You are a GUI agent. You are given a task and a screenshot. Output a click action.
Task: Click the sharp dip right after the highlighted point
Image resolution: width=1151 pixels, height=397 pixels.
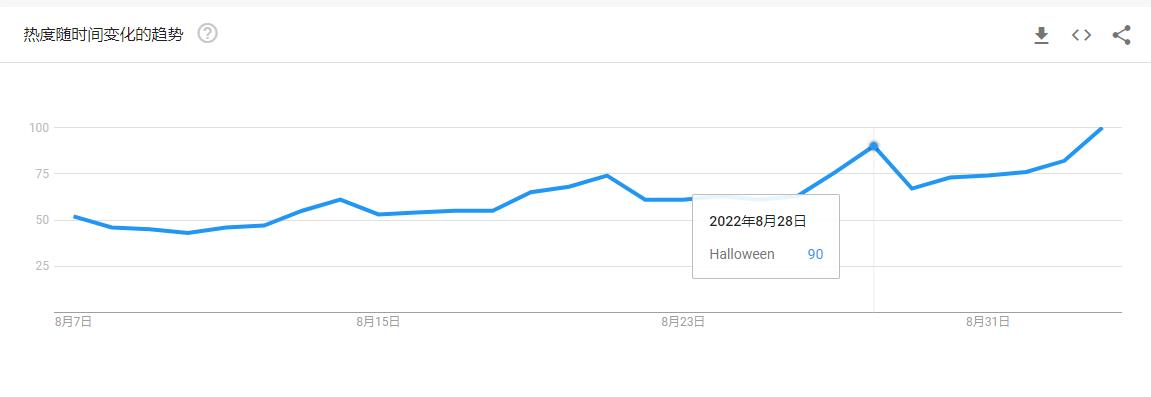[x=912, y=189]
